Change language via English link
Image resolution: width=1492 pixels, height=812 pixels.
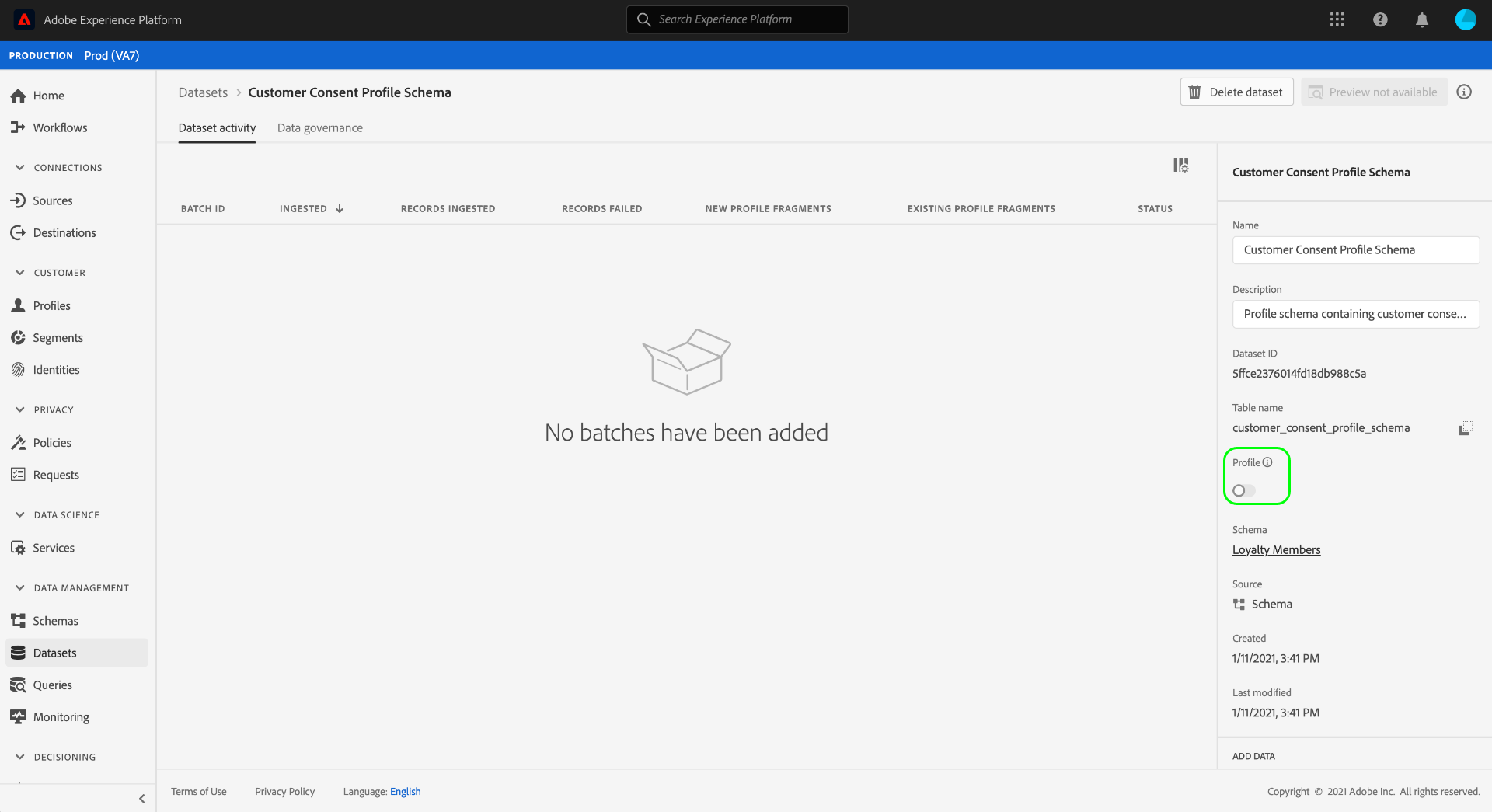coord(405,792)
